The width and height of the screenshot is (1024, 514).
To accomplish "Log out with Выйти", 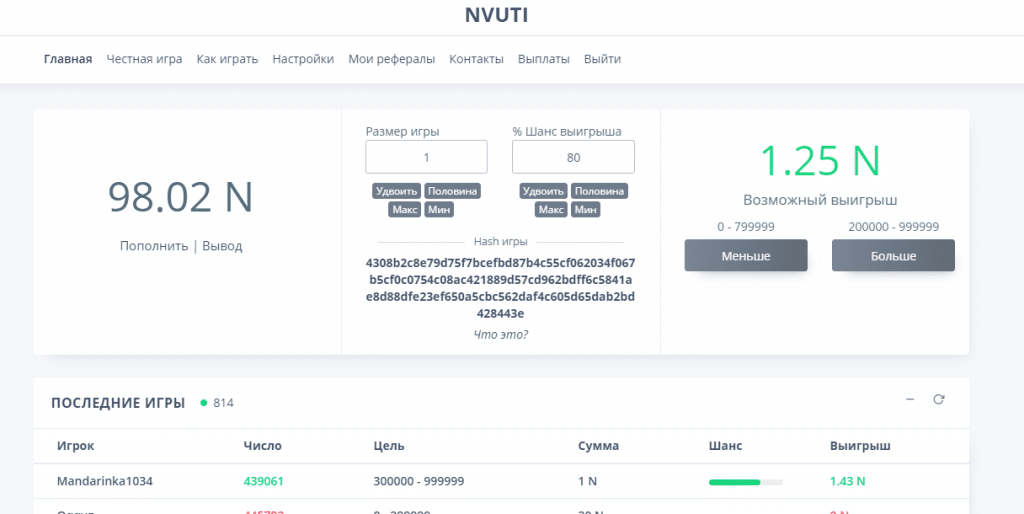I will [x=602, y=59].
